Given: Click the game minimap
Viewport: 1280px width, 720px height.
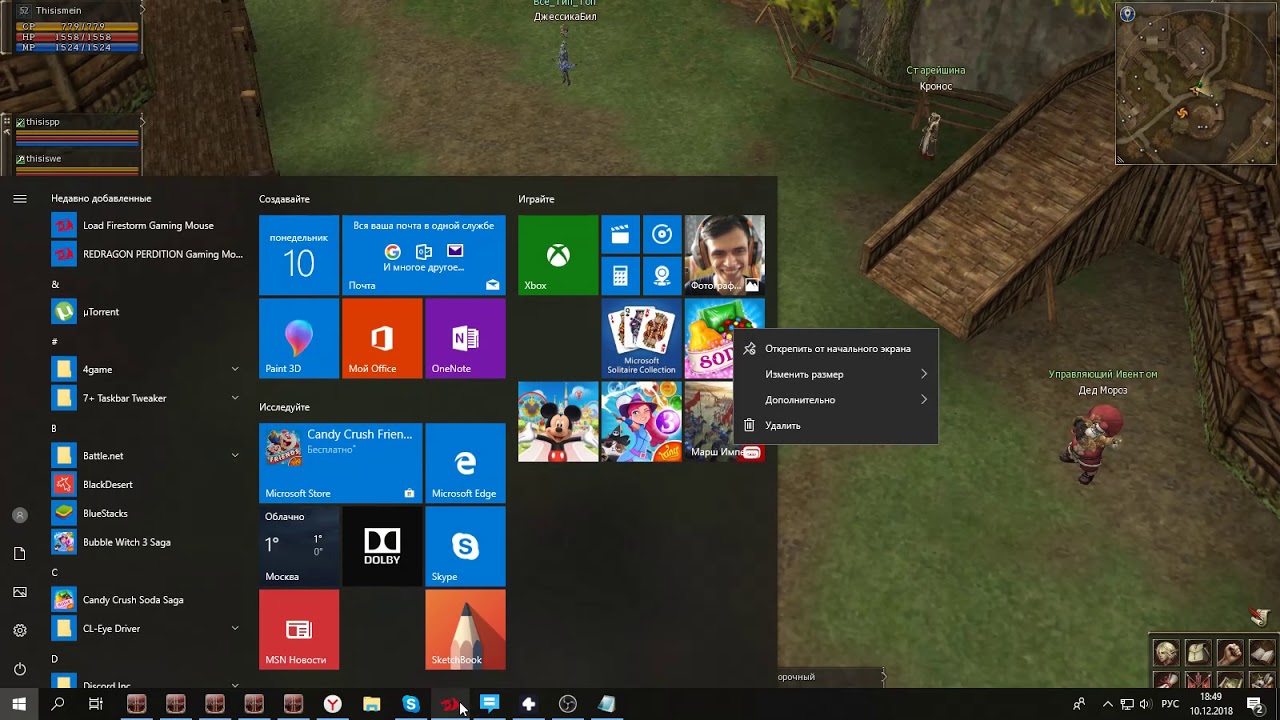Looking at the screenshot, I should click(1196, 82).
